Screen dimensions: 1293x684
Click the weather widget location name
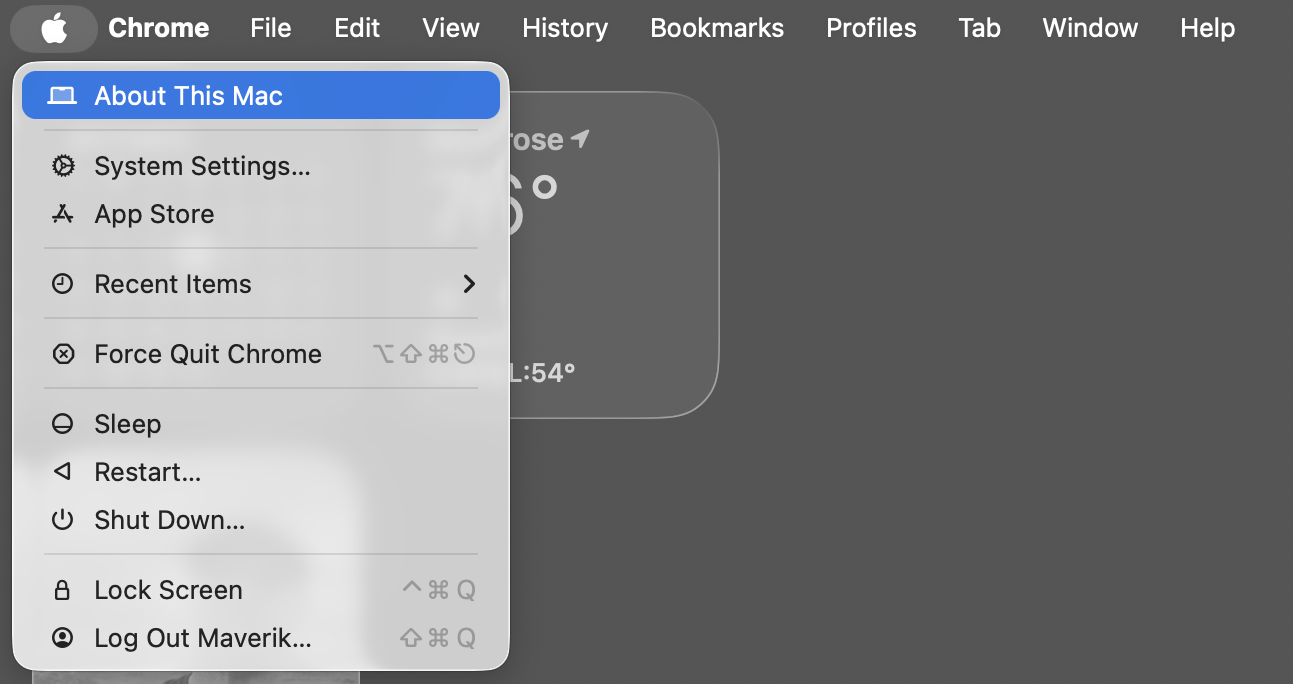(x=538, y=139)
